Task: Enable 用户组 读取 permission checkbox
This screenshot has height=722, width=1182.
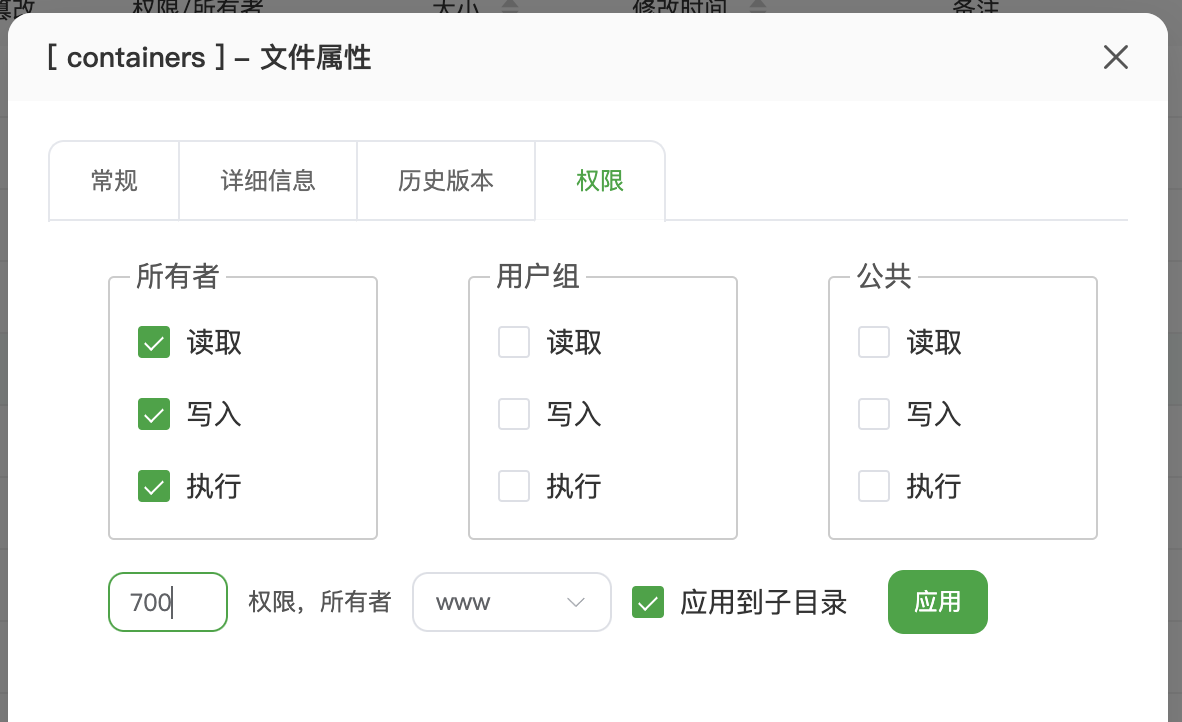Action: coord(514,343)
